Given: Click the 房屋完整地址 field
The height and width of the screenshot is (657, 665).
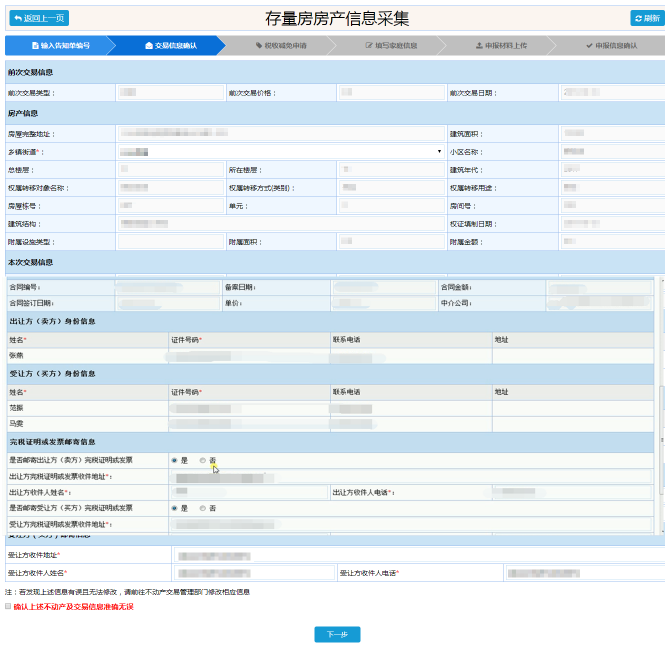Looking at the screenshot, I should coord(280,133).
